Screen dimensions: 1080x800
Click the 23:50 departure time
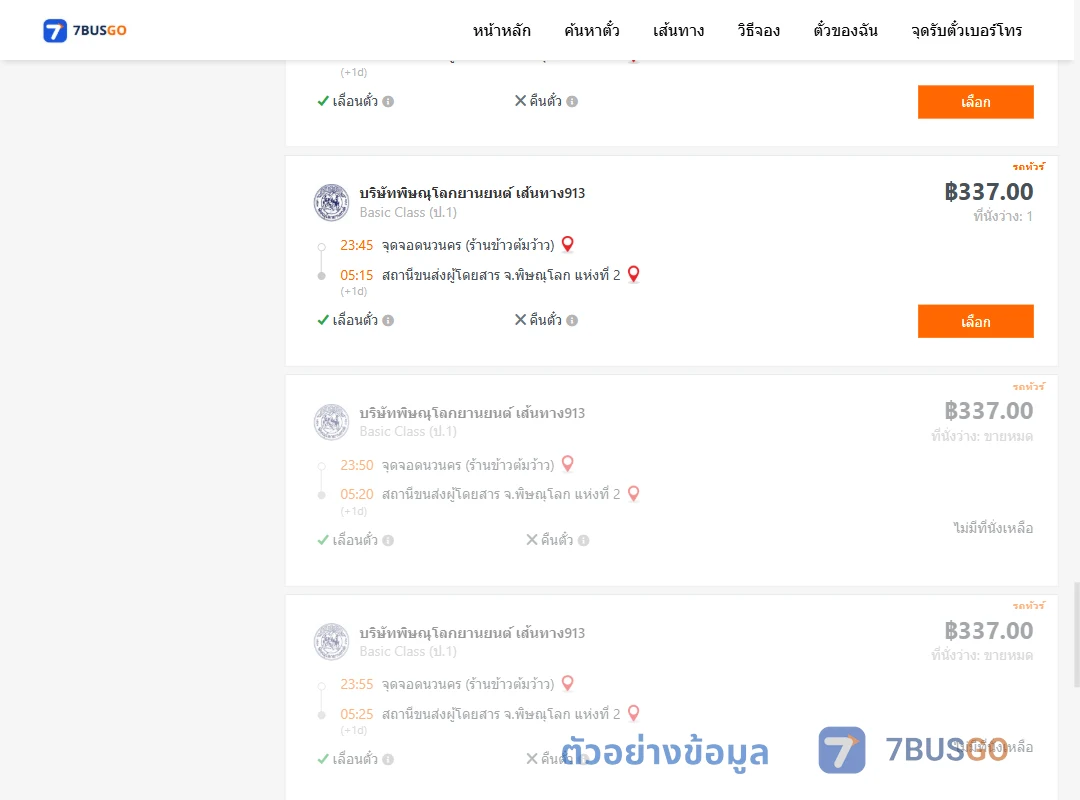356,465
